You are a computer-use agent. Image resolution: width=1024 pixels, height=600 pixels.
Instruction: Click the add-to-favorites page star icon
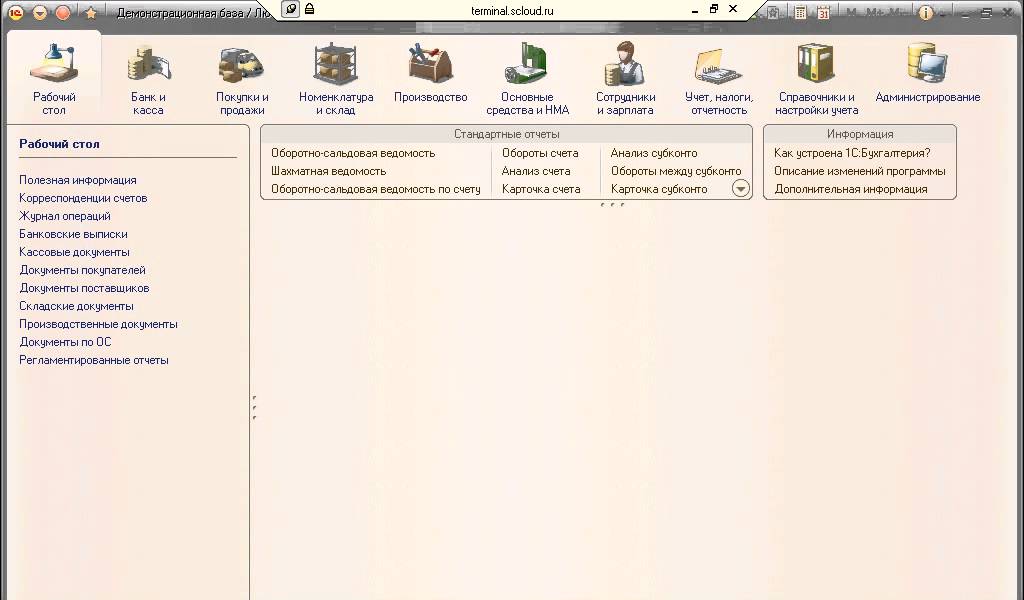[x=773, y=12]
